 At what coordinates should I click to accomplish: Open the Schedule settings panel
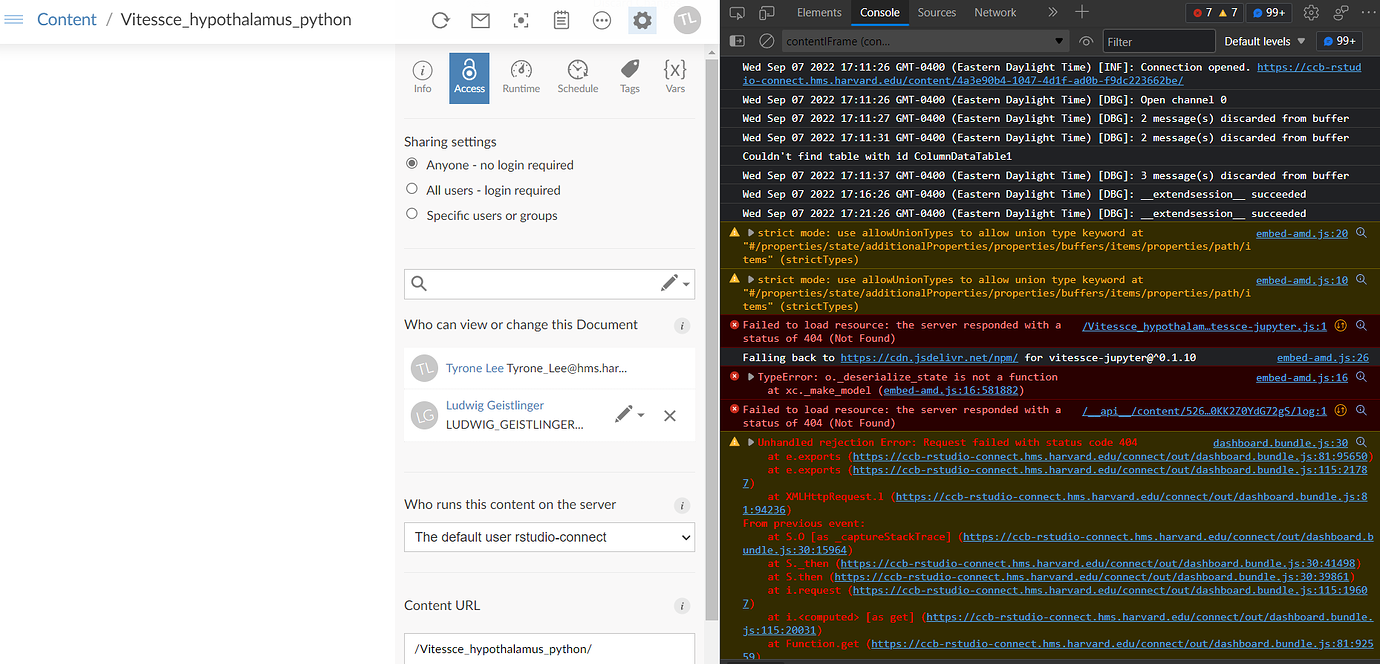coord(577,77)
